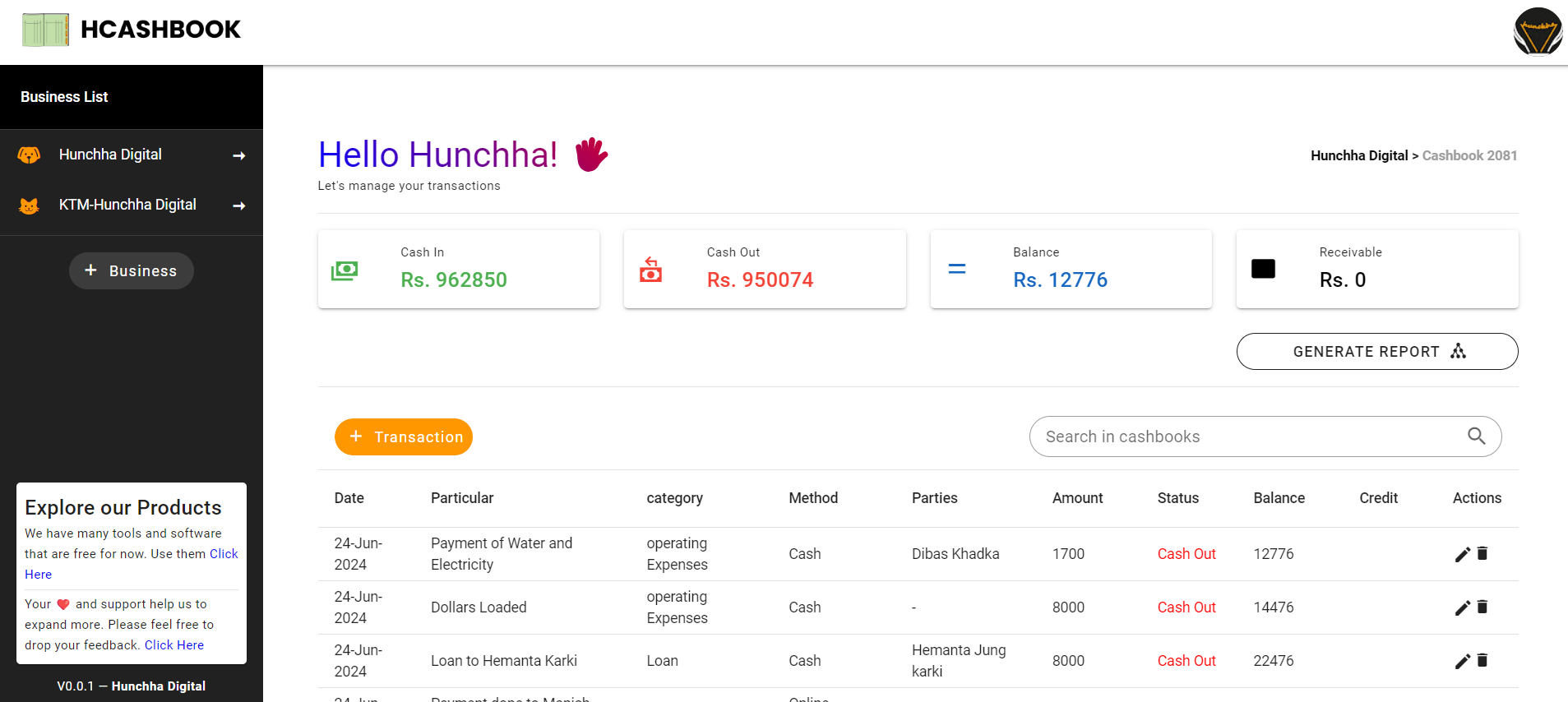Click the Business List heading
Screen dimensions: 1568x702
tap(64, 97)
